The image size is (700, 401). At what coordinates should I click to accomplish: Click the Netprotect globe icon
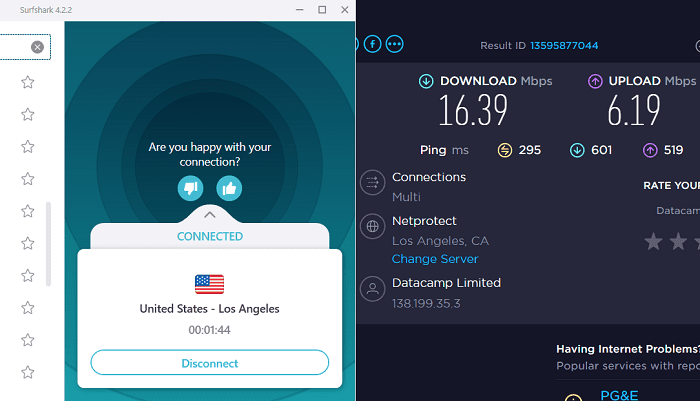click(x=373, y=227)
